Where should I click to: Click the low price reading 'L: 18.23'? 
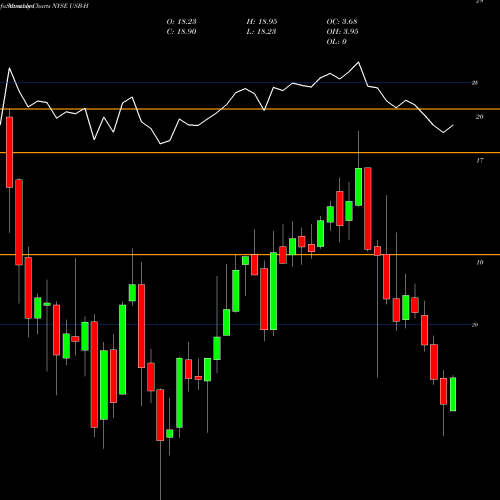click(x=262, y=32)
